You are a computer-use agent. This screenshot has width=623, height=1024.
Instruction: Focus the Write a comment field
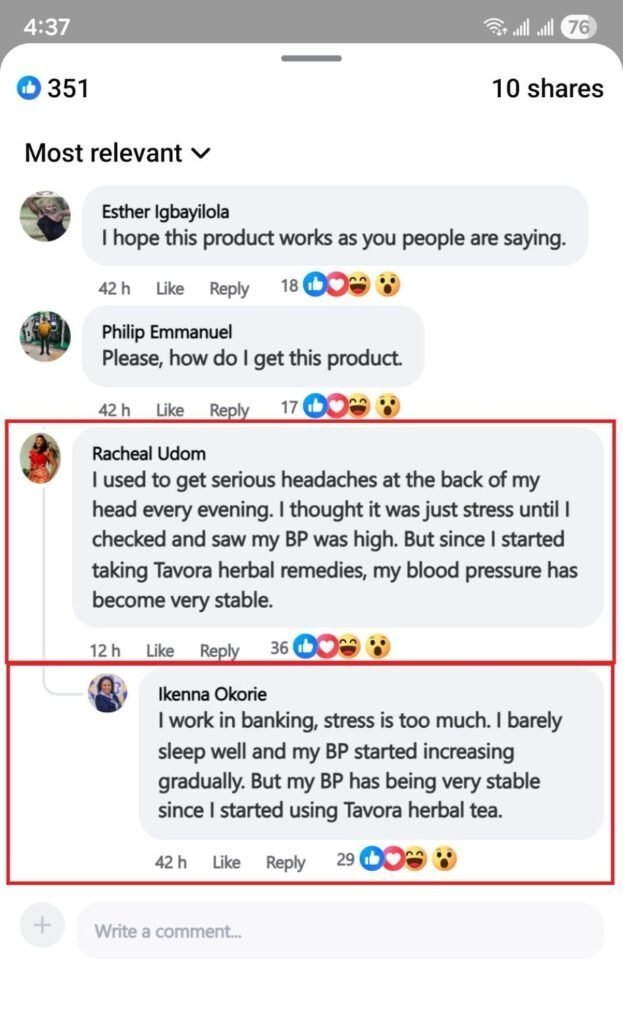pos(340,931)
